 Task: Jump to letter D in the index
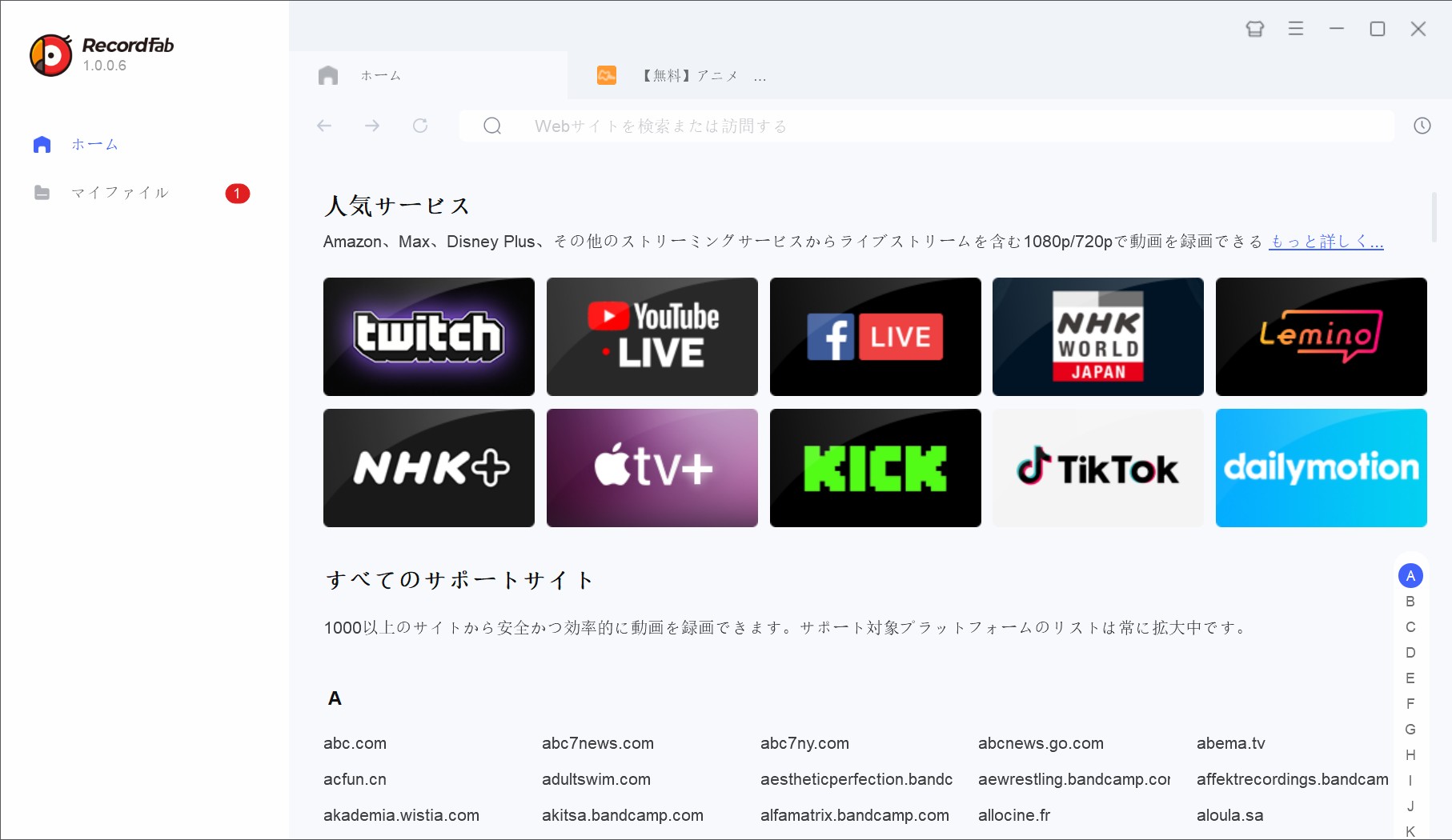tap(1410, 653)
